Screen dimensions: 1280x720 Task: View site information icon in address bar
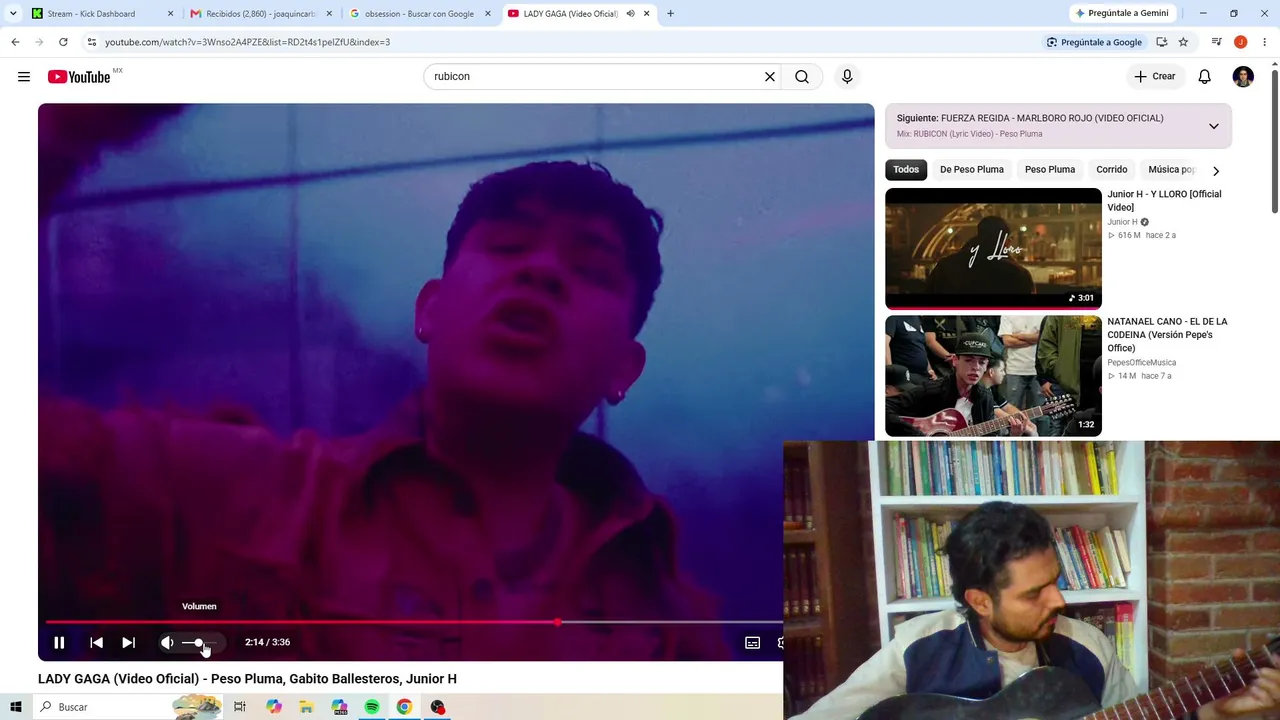click(91, 42)
